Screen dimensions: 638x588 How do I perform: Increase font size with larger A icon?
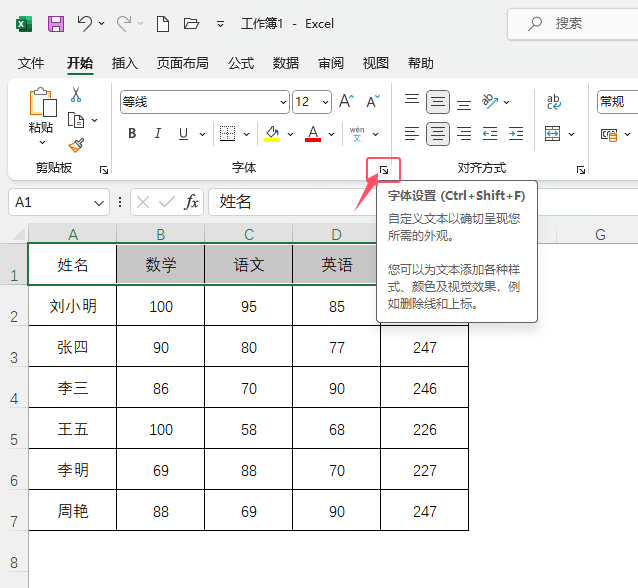[x=347, y=101]
